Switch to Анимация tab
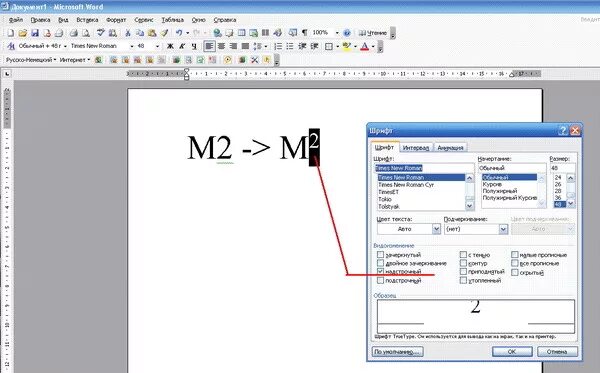600x373 pixels. tap(450, 148)
